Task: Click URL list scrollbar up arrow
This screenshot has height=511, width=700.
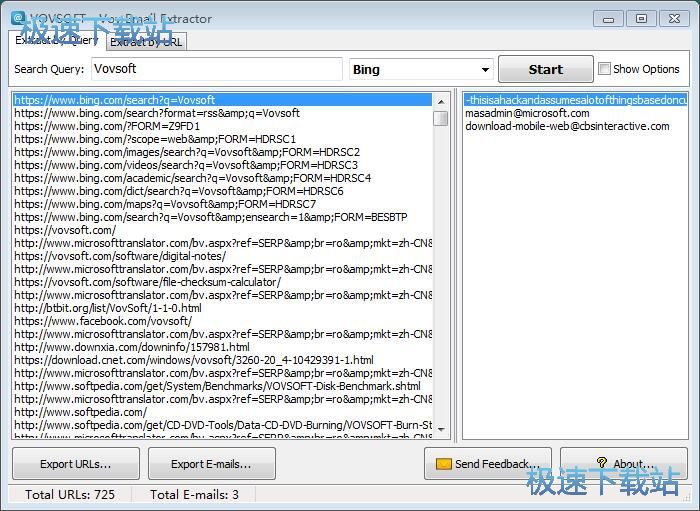Action: pos(441,102)
